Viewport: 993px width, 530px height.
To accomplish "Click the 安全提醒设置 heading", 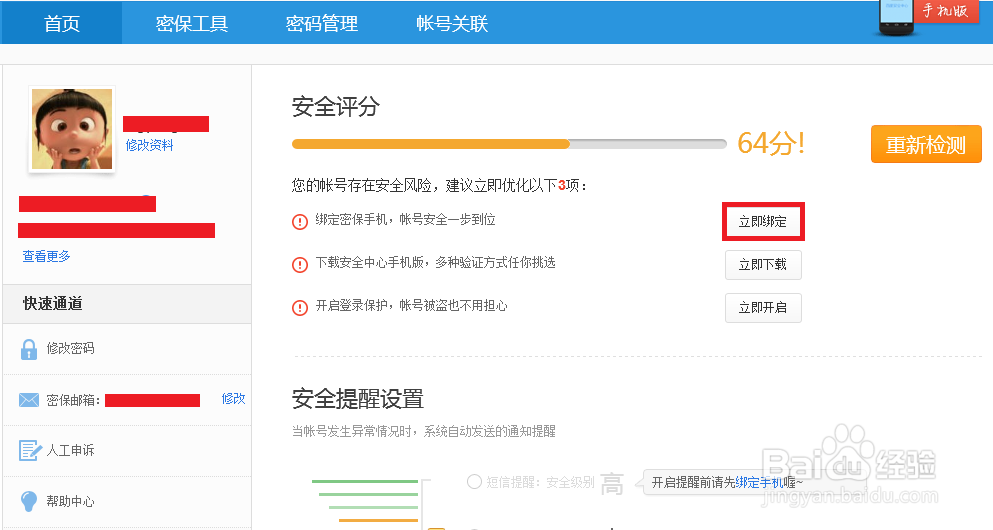I will coord(358,399).
